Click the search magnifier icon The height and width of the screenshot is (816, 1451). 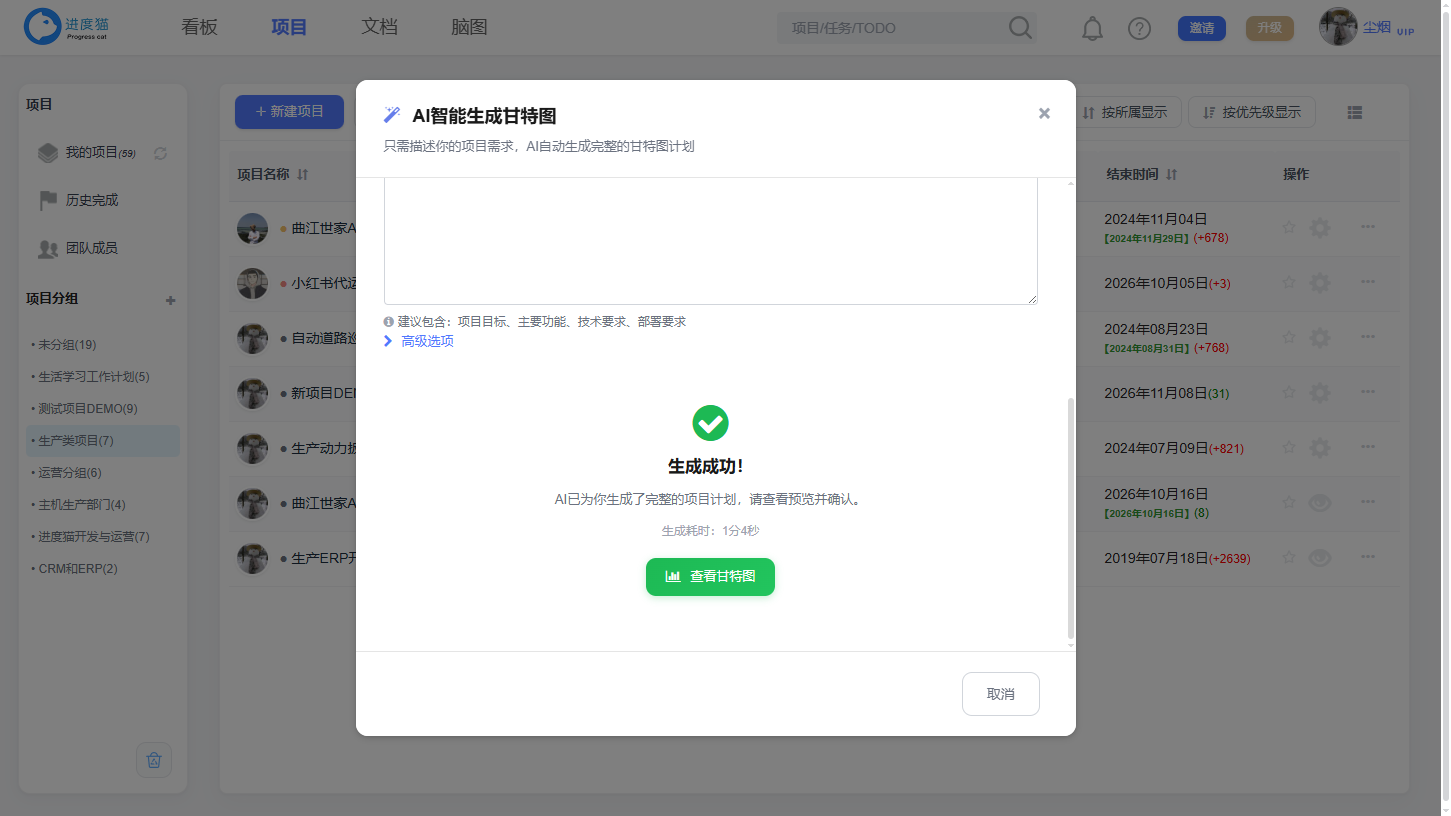pos(1020,28)
